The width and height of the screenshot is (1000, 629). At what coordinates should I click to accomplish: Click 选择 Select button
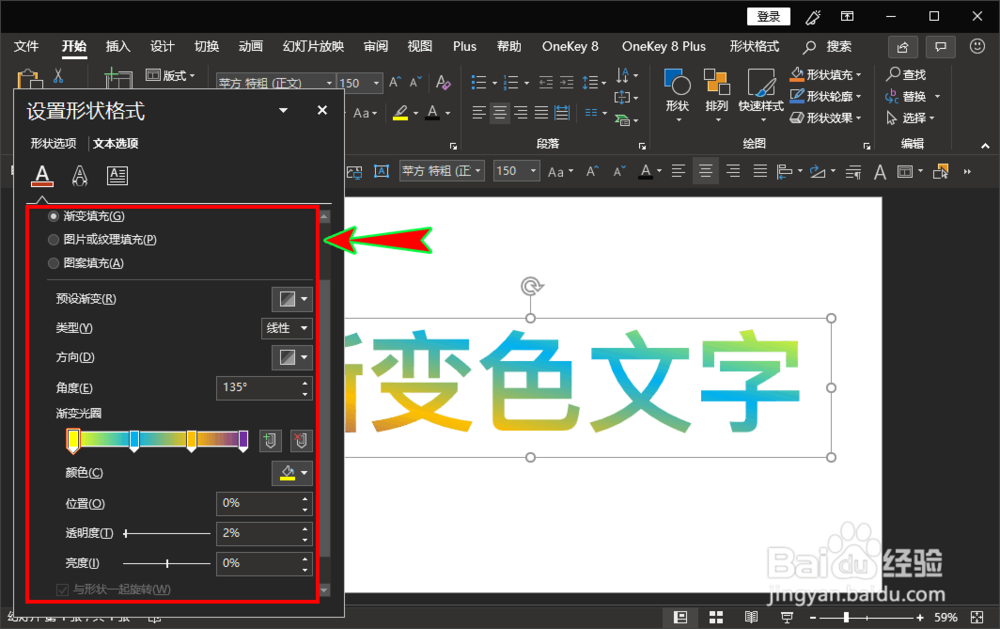coord(911,118)
